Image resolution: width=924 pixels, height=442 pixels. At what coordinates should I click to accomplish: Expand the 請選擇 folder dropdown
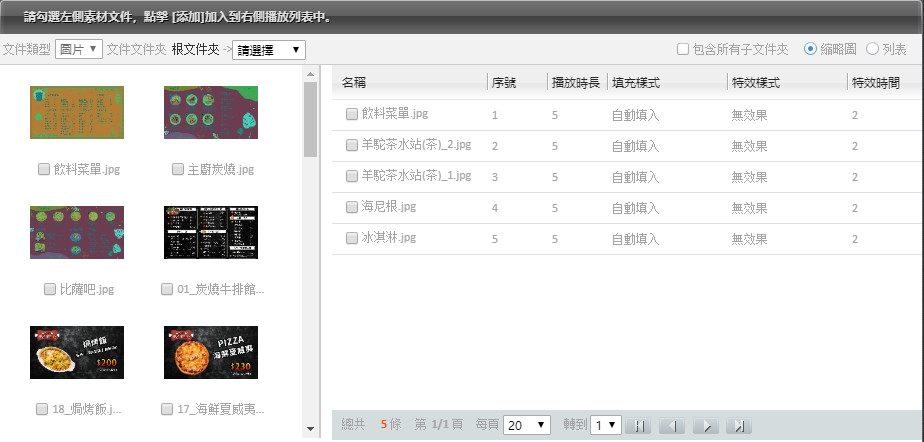coord(269,50)
